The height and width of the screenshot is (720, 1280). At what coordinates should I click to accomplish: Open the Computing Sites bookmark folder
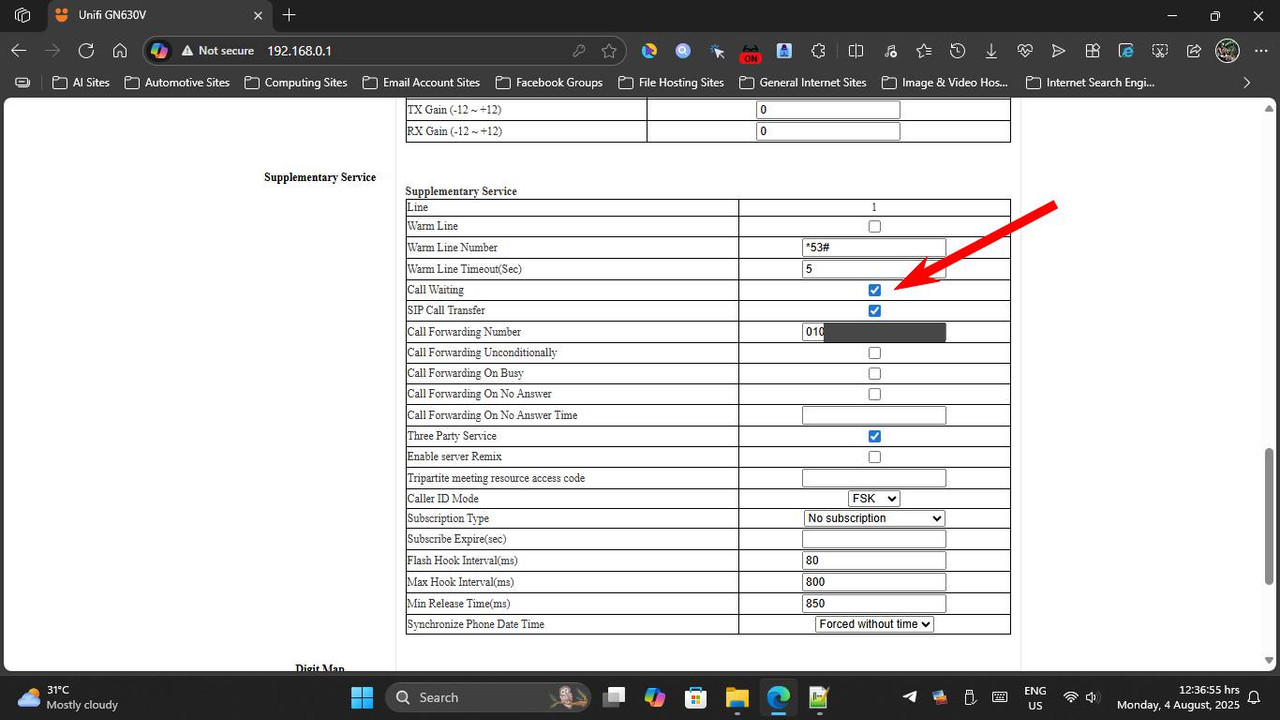[296, 82]
